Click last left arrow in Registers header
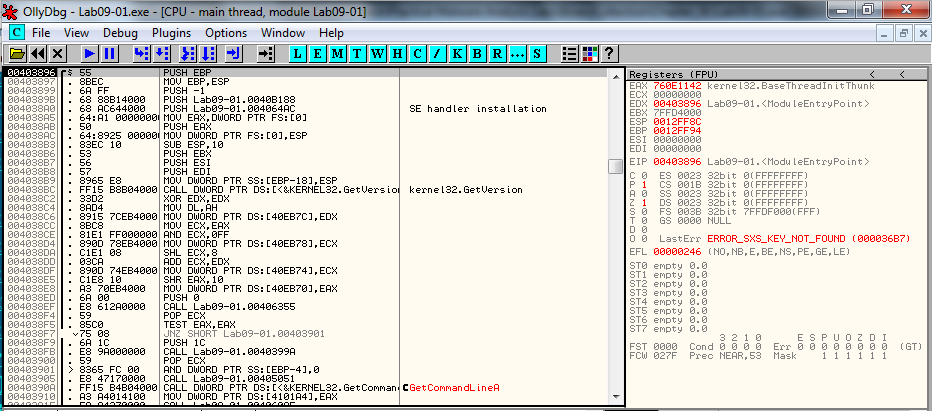This screenshot has width=932, height=411. [902, 74]
